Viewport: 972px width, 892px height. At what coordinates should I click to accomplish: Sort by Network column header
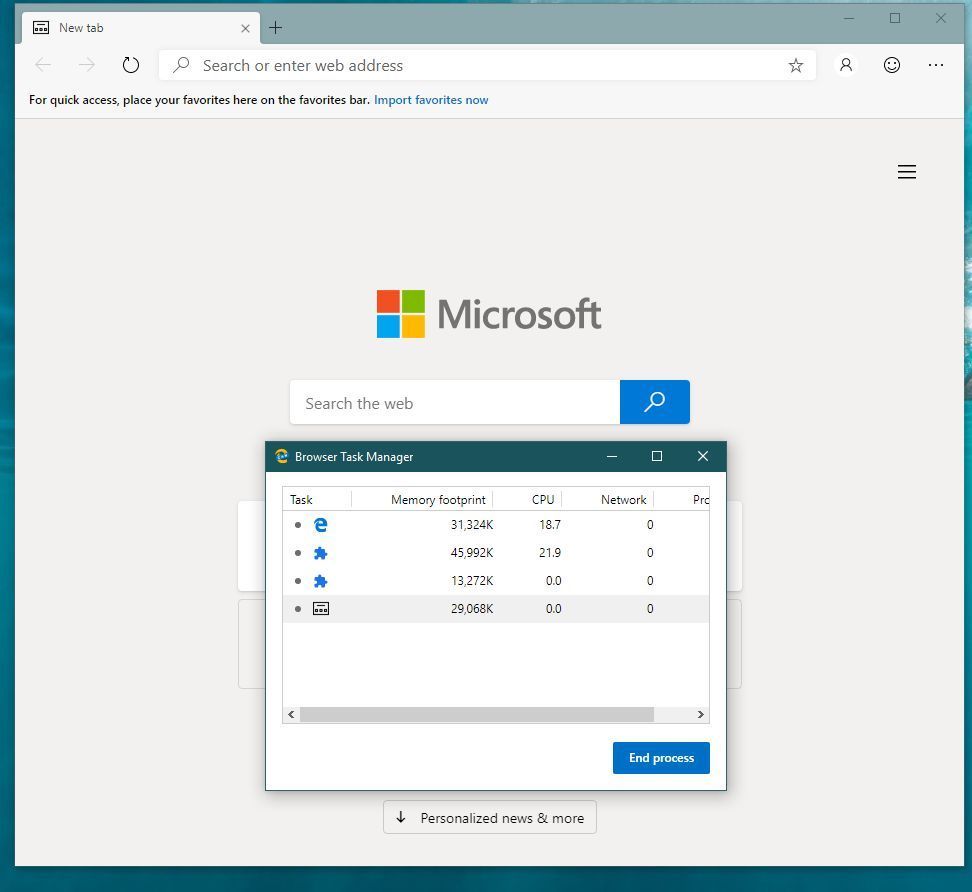pos(608,500)
